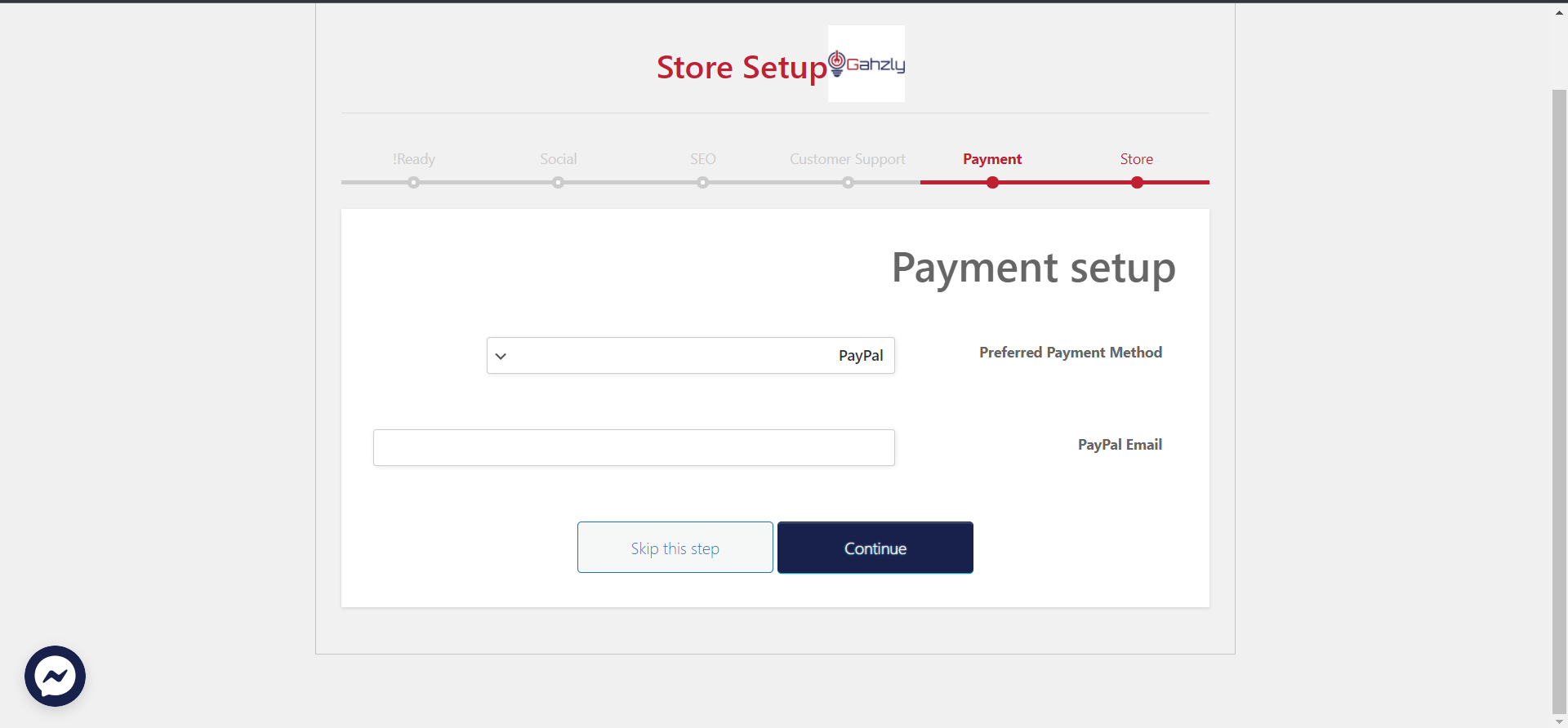Click the progress dot under !Ready
This screenshot has width=1568, height=728.
(x=414, y=183)
